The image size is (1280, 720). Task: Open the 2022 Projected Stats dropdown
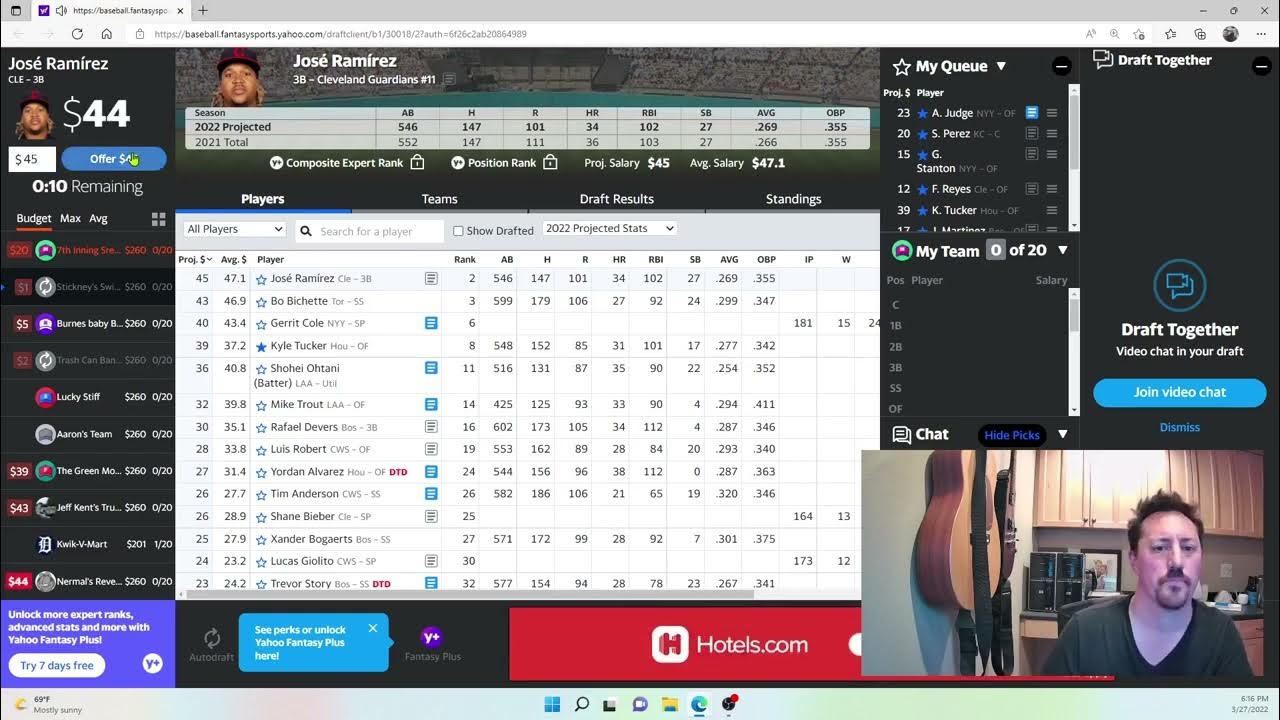[x=610, y=228]
